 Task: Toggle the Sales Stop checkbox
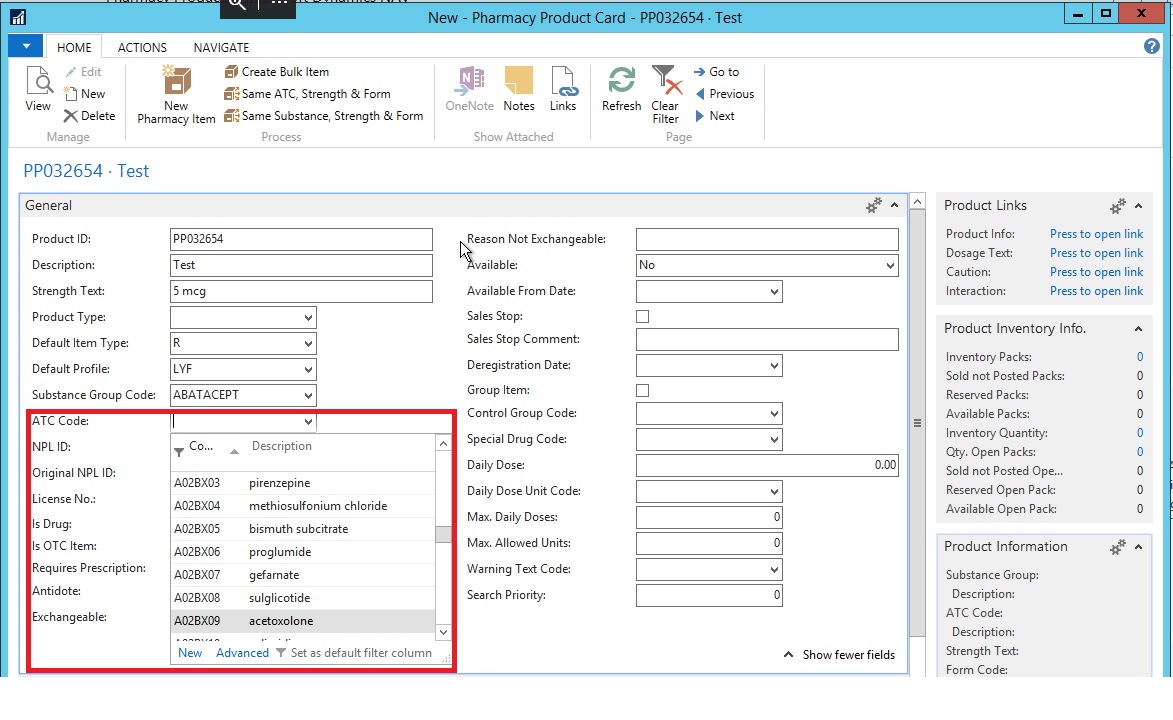click(x=643, y=316)
